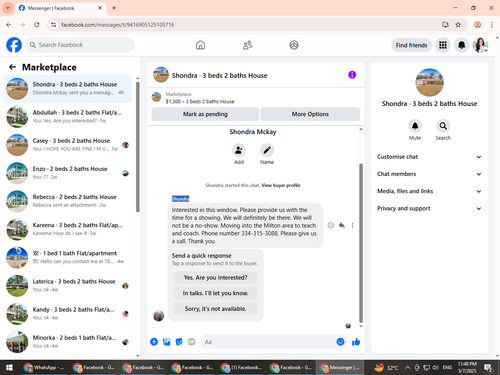This screenshot has height=375, width=500.
Task: Click the Find friends button
Action: click(411, 45)
